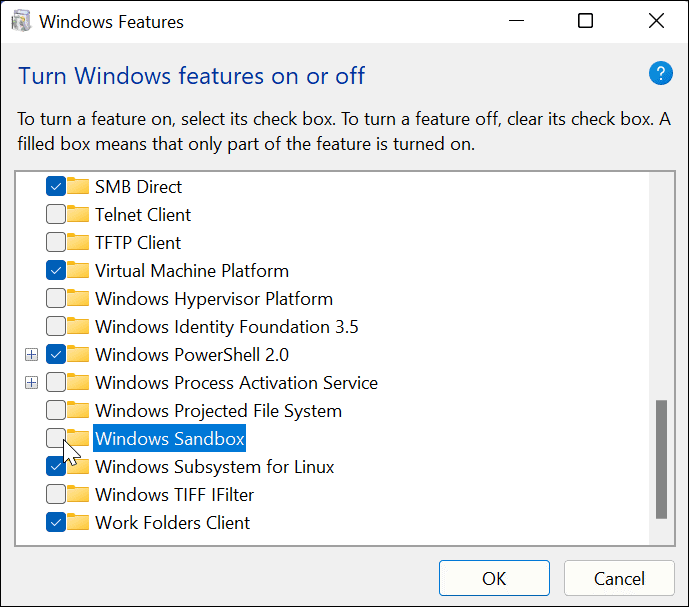The height and width of the screenshot is (607, 689).
Task: Close the Windows Features dialog
Action: point(656,21)
